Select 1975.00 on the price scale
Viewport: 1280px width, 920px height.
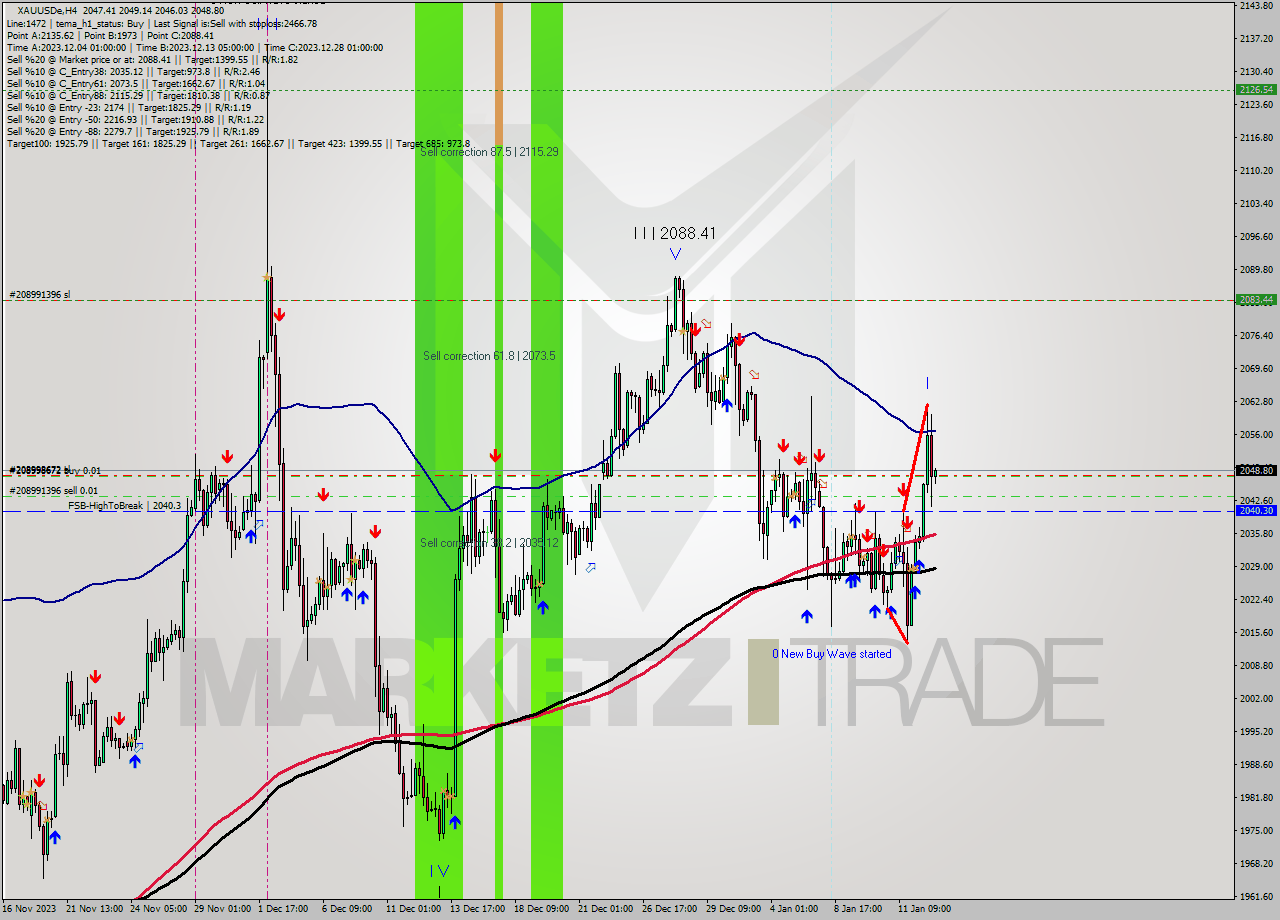point(1256,831)
